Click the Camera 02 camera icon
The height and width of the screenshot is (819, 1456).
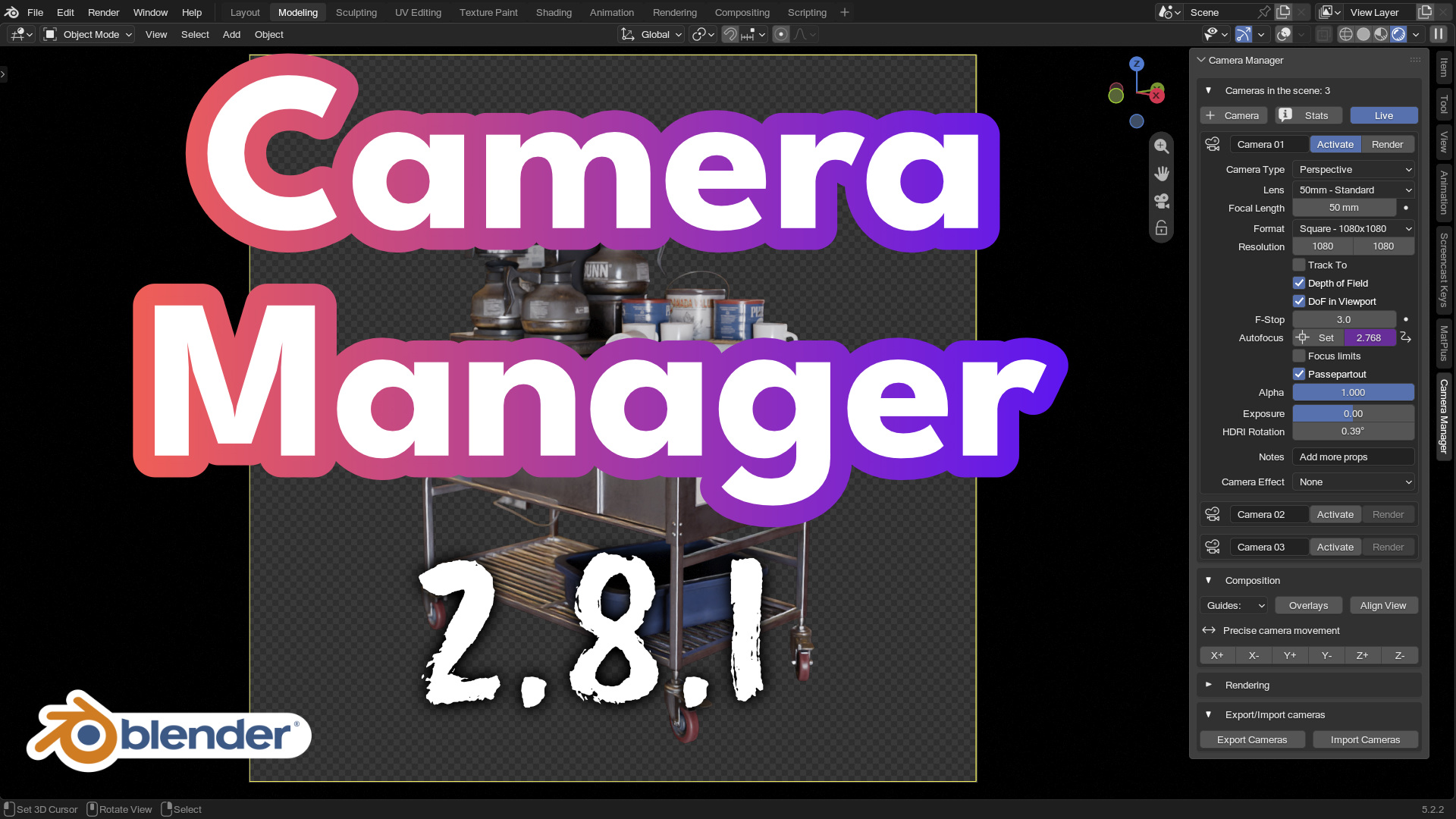[x=1213, y=514]
